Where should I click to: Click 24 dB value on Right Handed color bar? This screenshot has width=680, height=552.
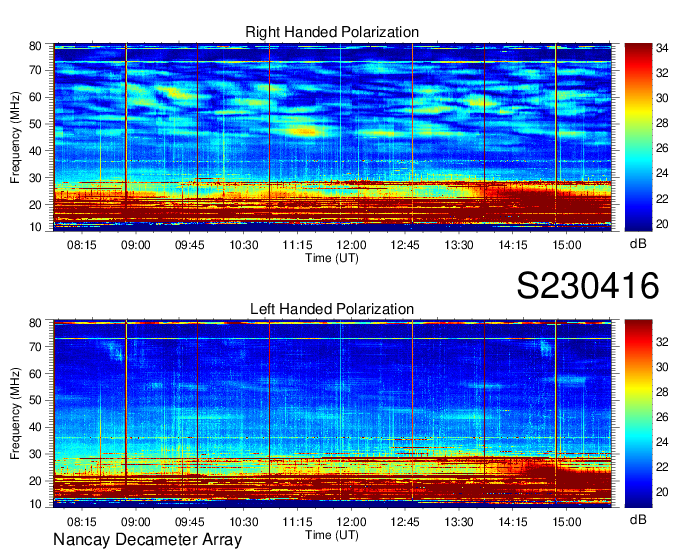[662, 173]
